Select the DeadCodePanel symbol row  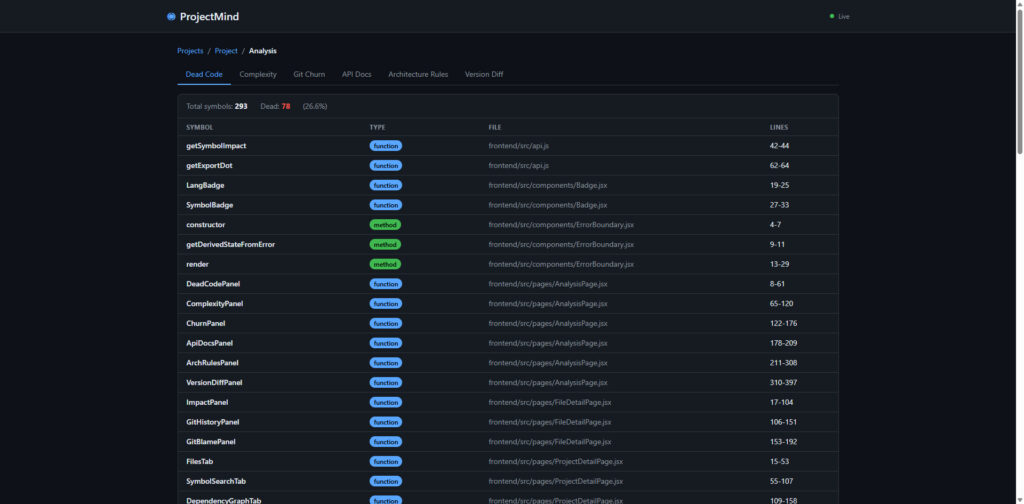pyautogui.click(x=213, y=284)
